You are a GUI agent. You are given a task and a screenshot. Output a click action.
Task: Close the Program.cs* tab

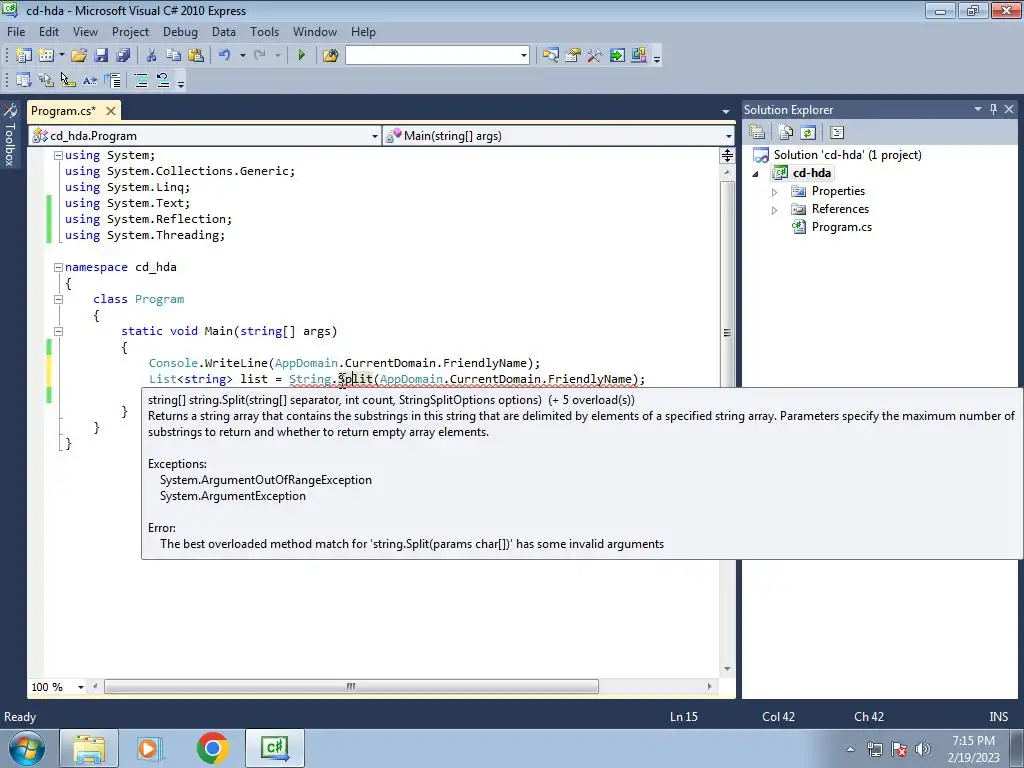(x=111, y=110)
